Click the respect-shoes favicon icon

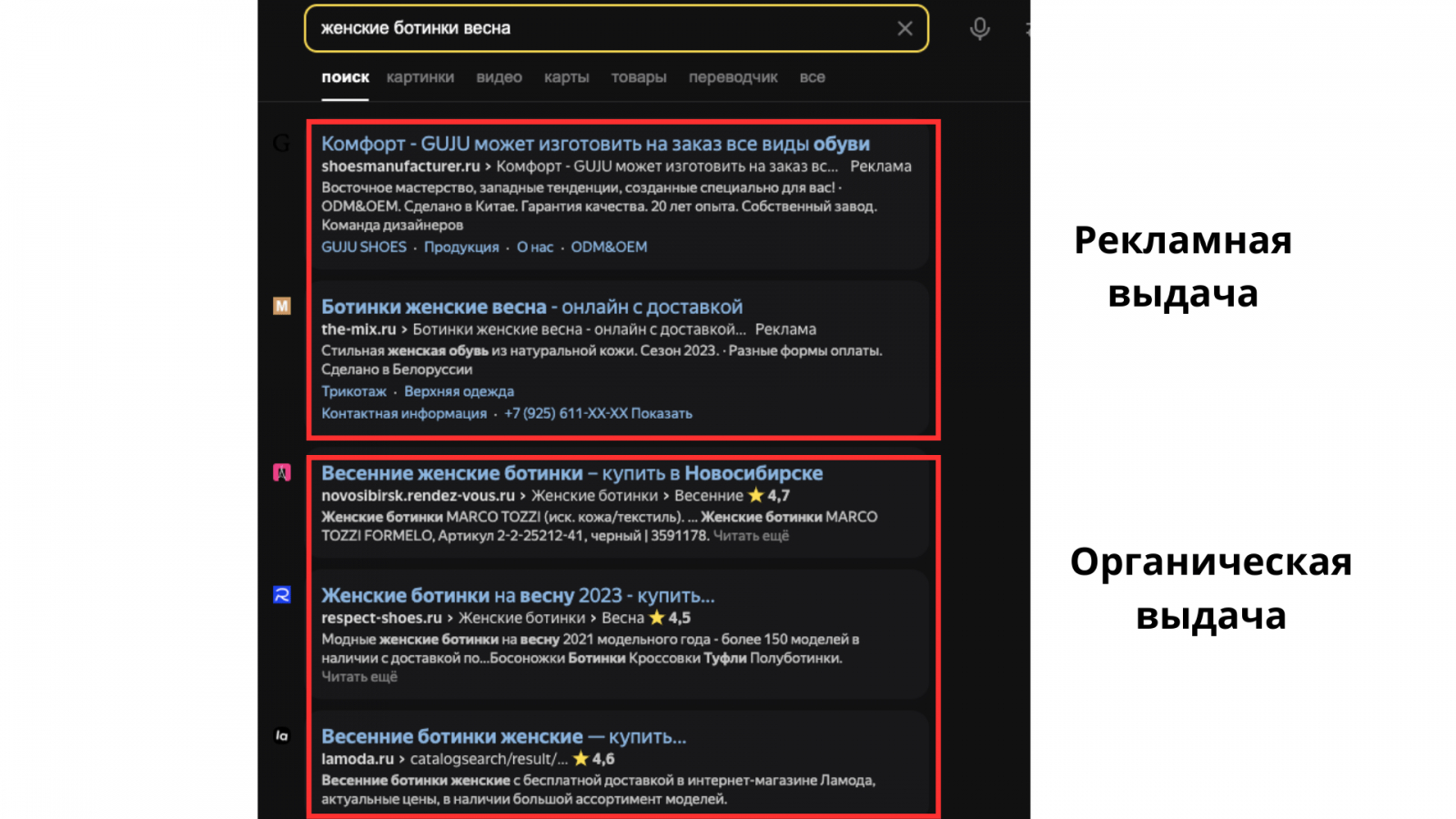pyautogui.click(x=282, y=595)
